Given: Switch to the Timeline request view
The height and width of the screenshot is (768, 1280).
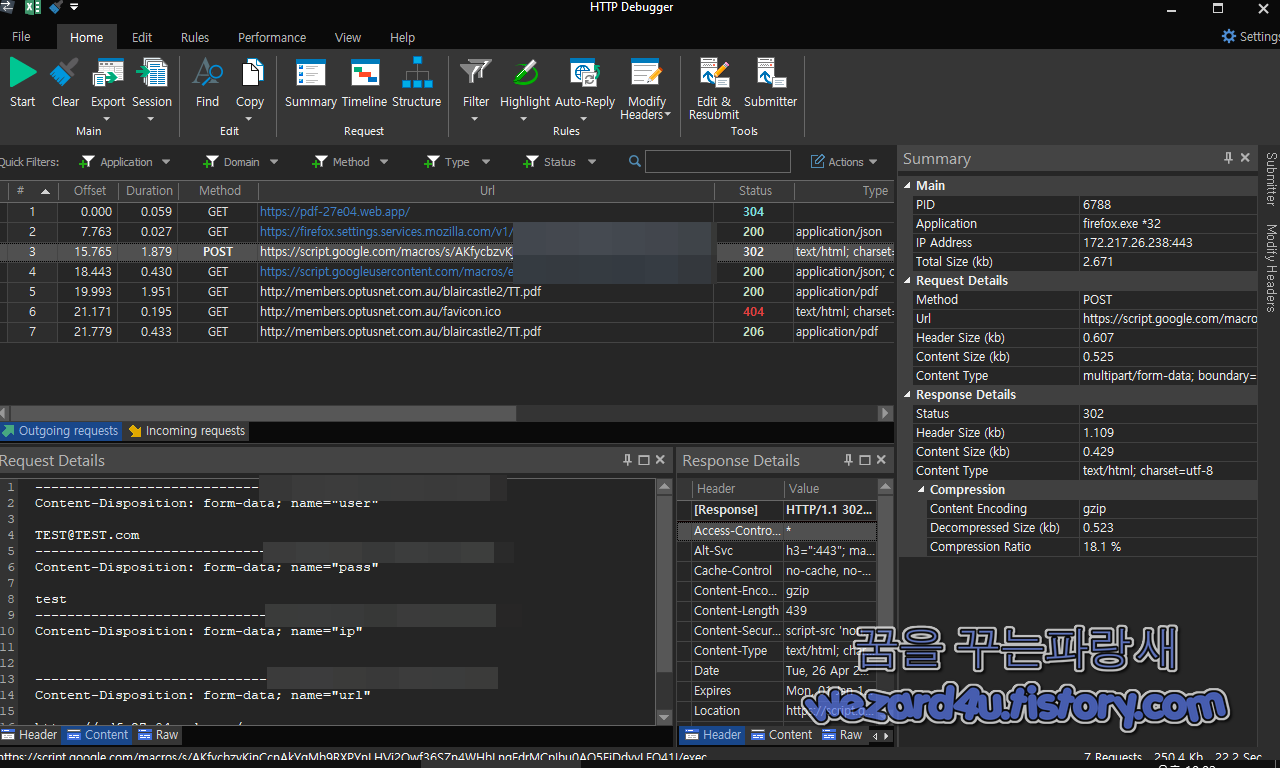Looking at the screenshot, I should coord(364,85).
